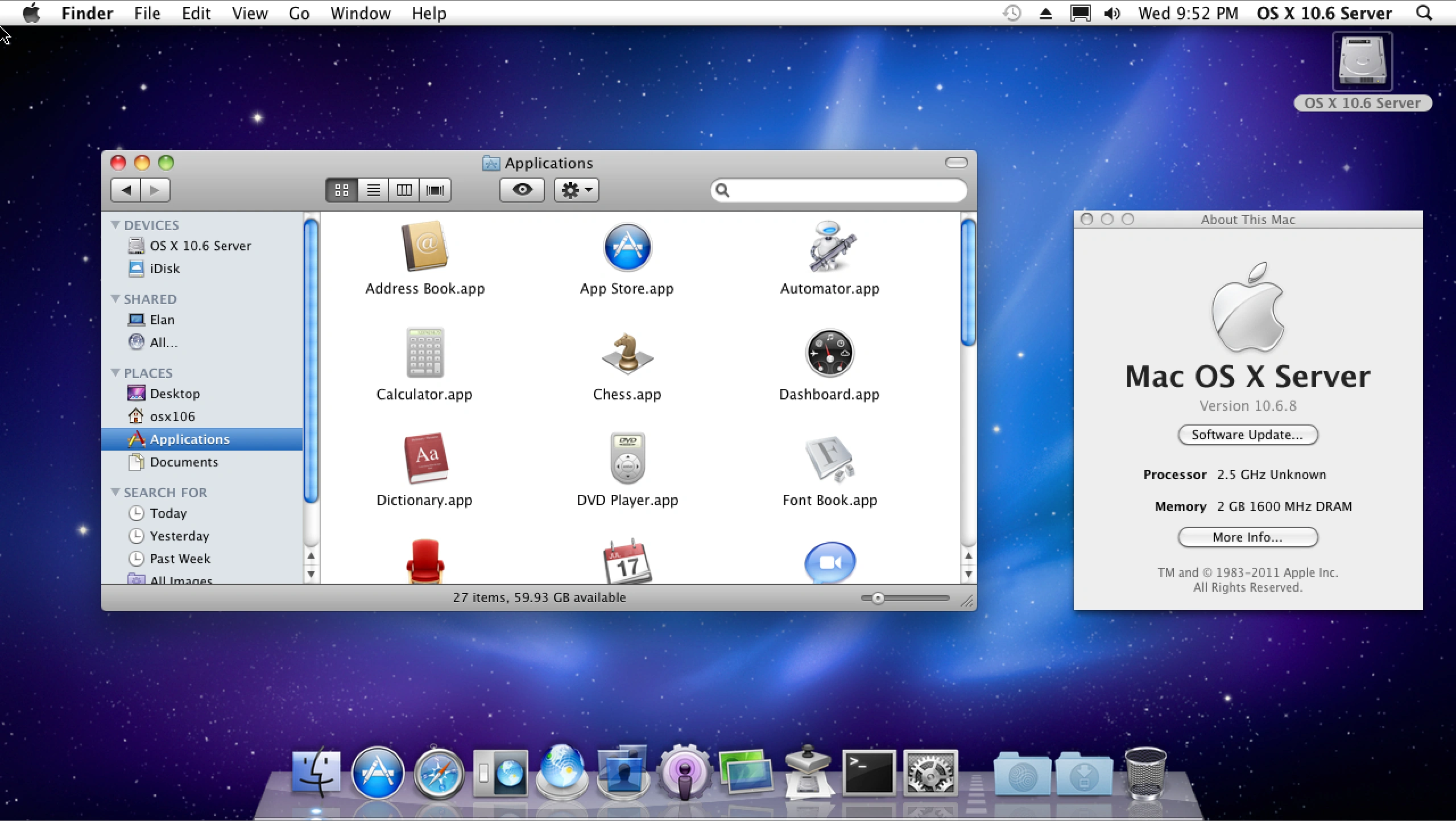The image size is (1456, 821).
Task: Collapse the SEARCH FOR sidebar section
Action: [x=116, y=492]
